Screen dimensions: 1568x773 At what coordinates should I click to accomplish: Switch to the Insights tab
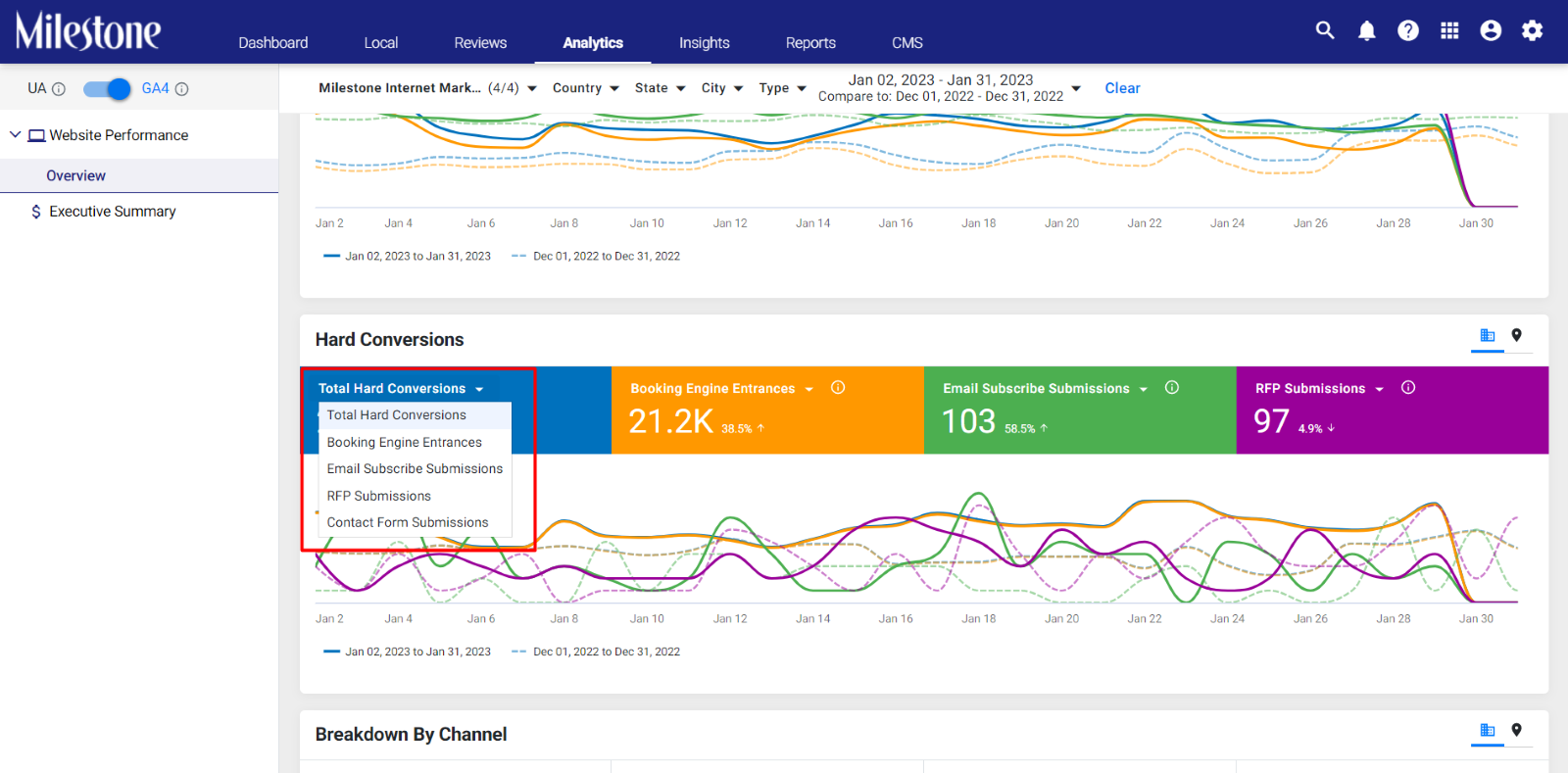(x=704, y=43)
